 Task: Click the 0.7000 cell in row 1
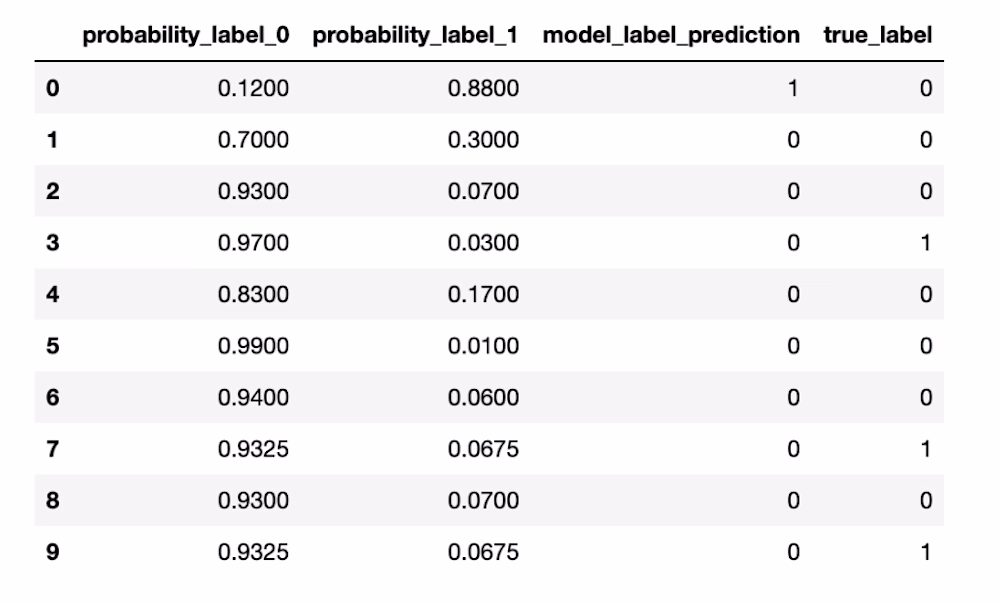253,140
